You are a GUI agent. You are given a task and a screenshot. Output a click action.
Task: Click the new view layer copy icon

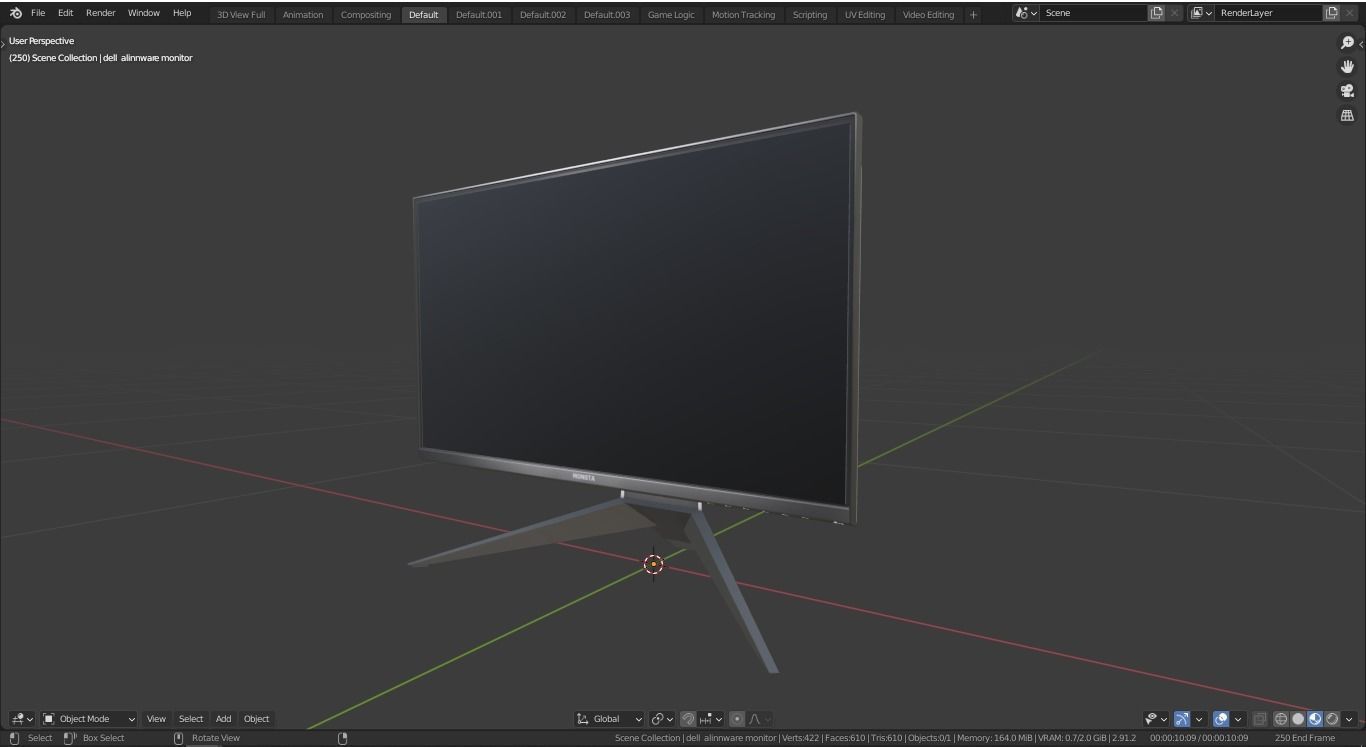pyautogui.click(x=1332, y=13)
